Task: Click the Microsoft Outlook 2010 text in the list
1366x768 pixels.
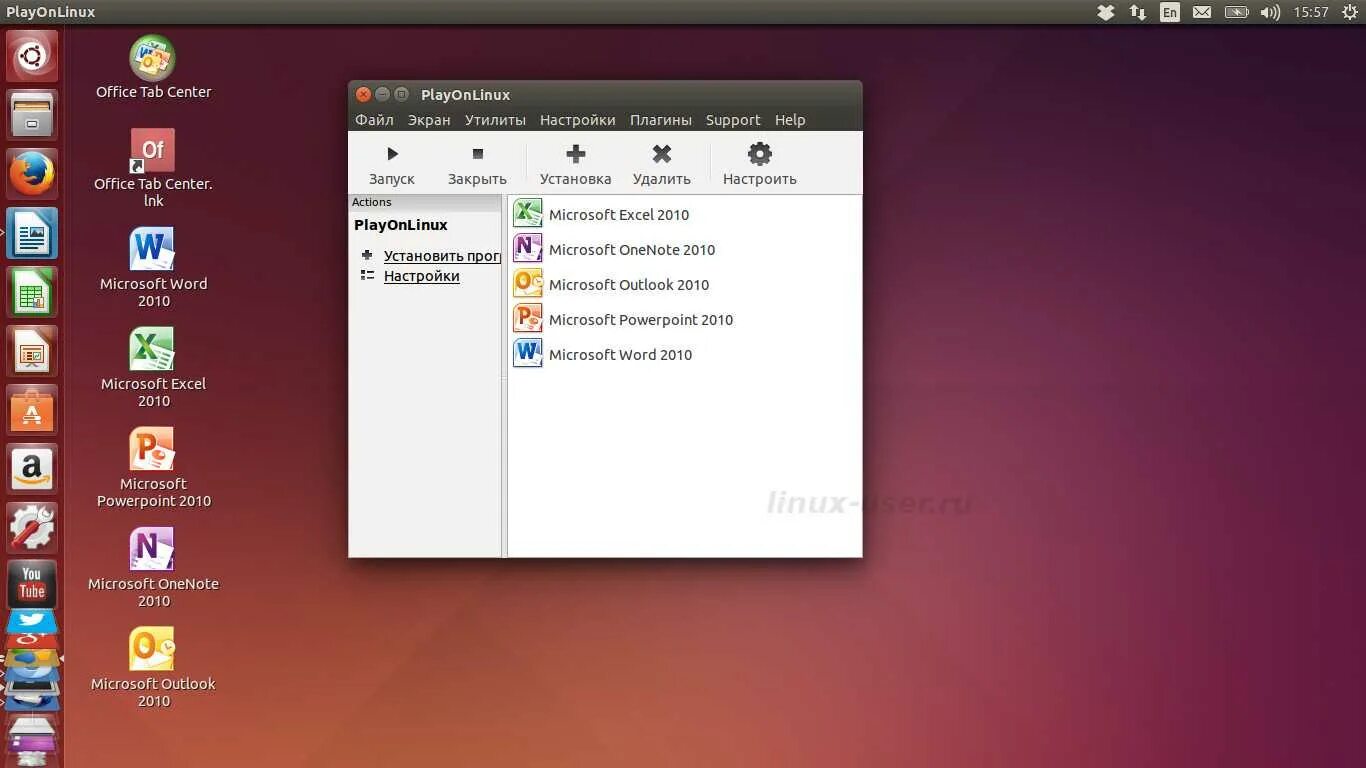Action: pos(629,284)
